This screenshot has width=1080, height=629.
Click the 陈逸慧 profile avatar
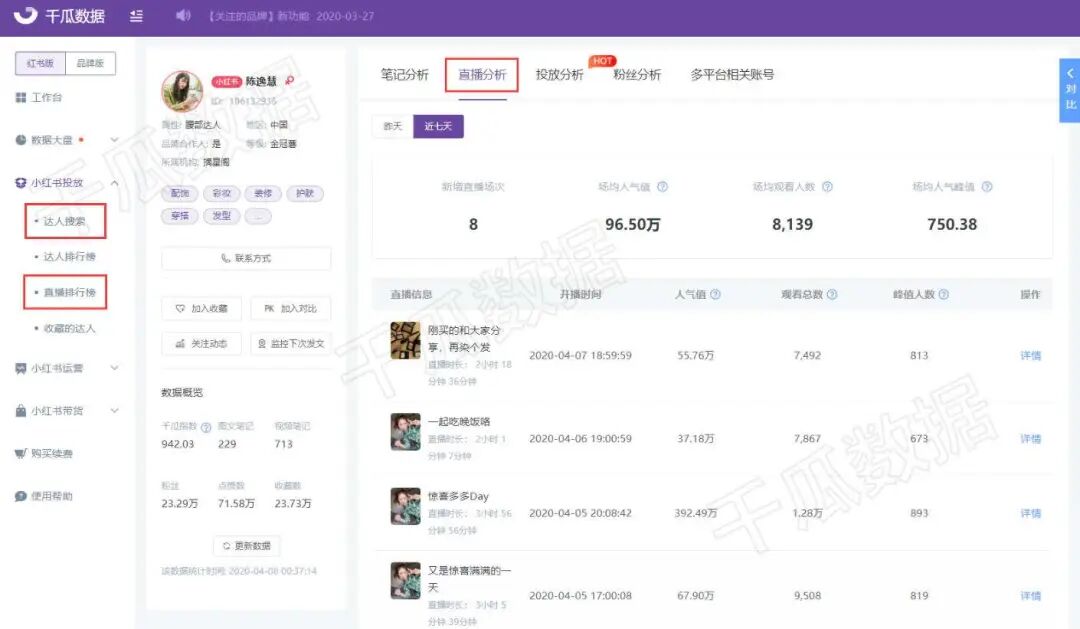click(x=183, y=92)
